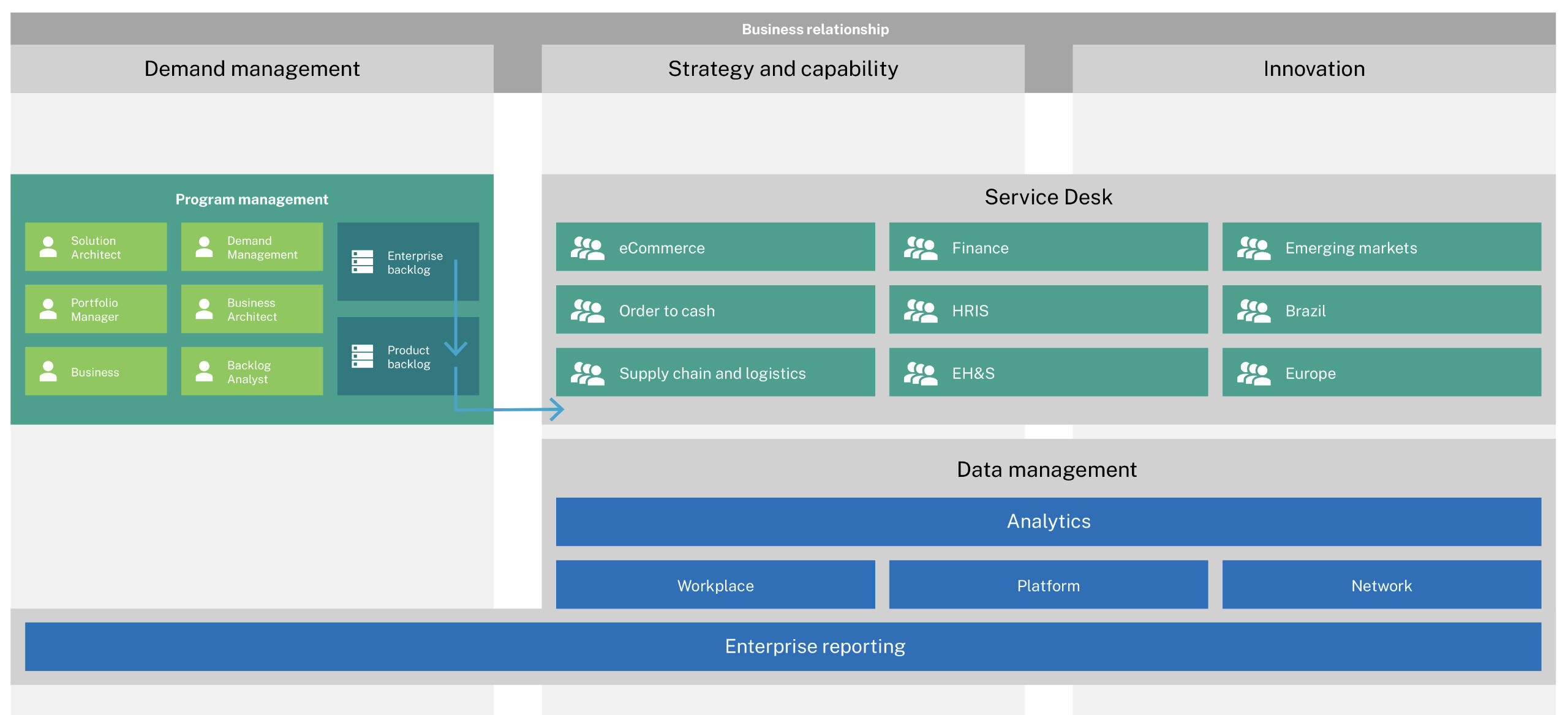Click the Solution Architect person icon
The height and width of the screenshot is (715, 1568).
tap(48, 247)
